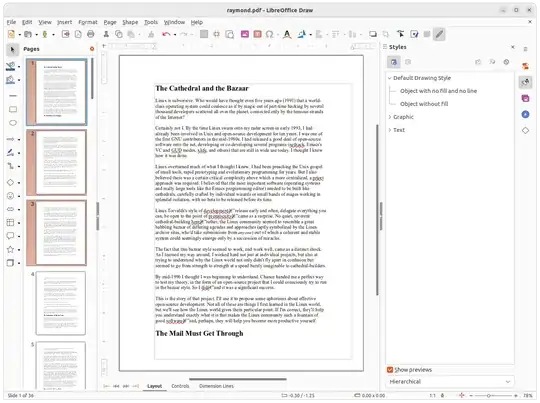Toggle the Drawing Styles button in Styles panel
Screen dimensions: 540x403
[394, 62]
